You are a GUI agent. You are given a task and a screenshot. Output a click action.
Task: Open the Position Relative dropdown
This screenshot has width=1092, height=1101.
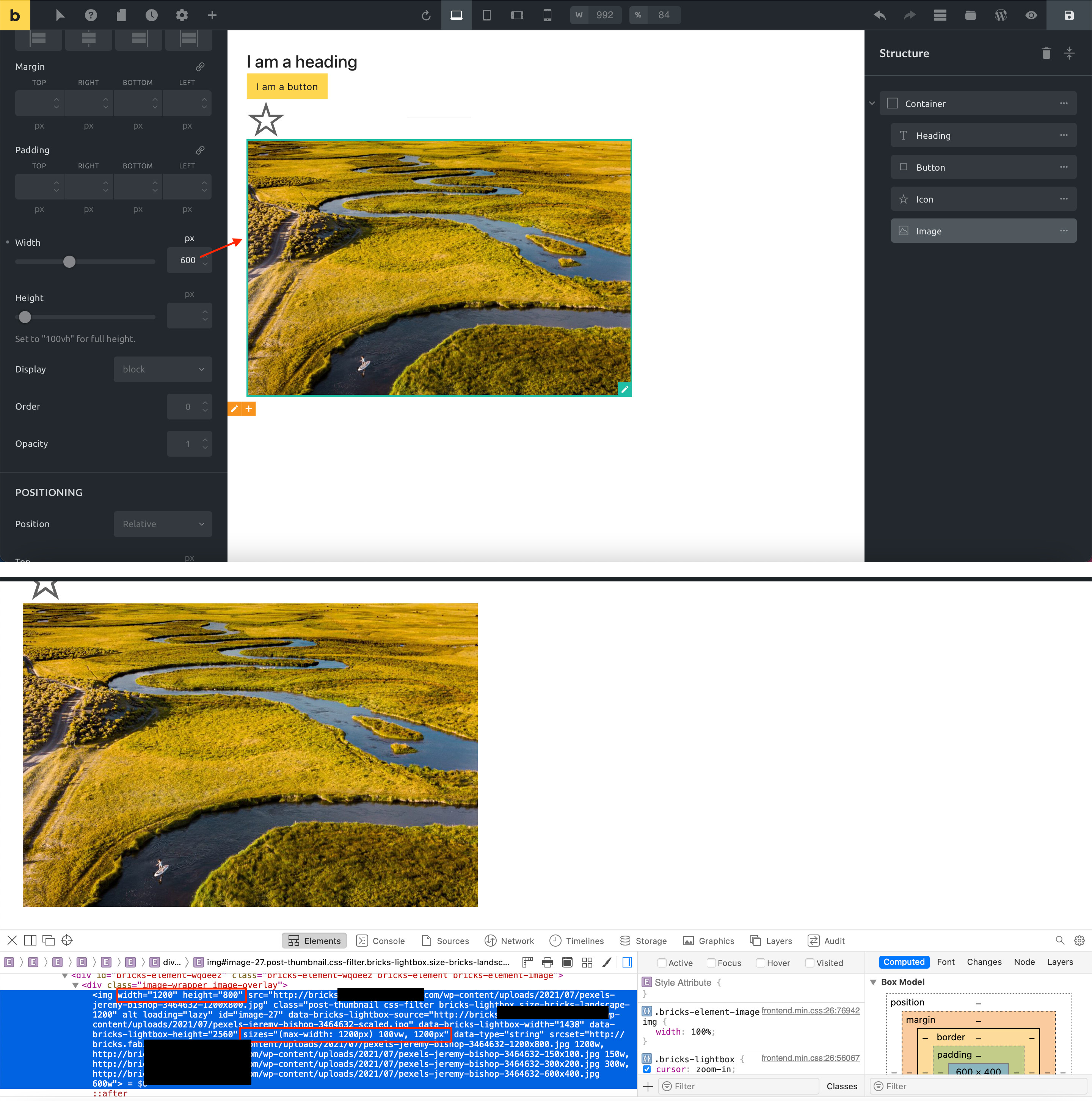point(163,524)
